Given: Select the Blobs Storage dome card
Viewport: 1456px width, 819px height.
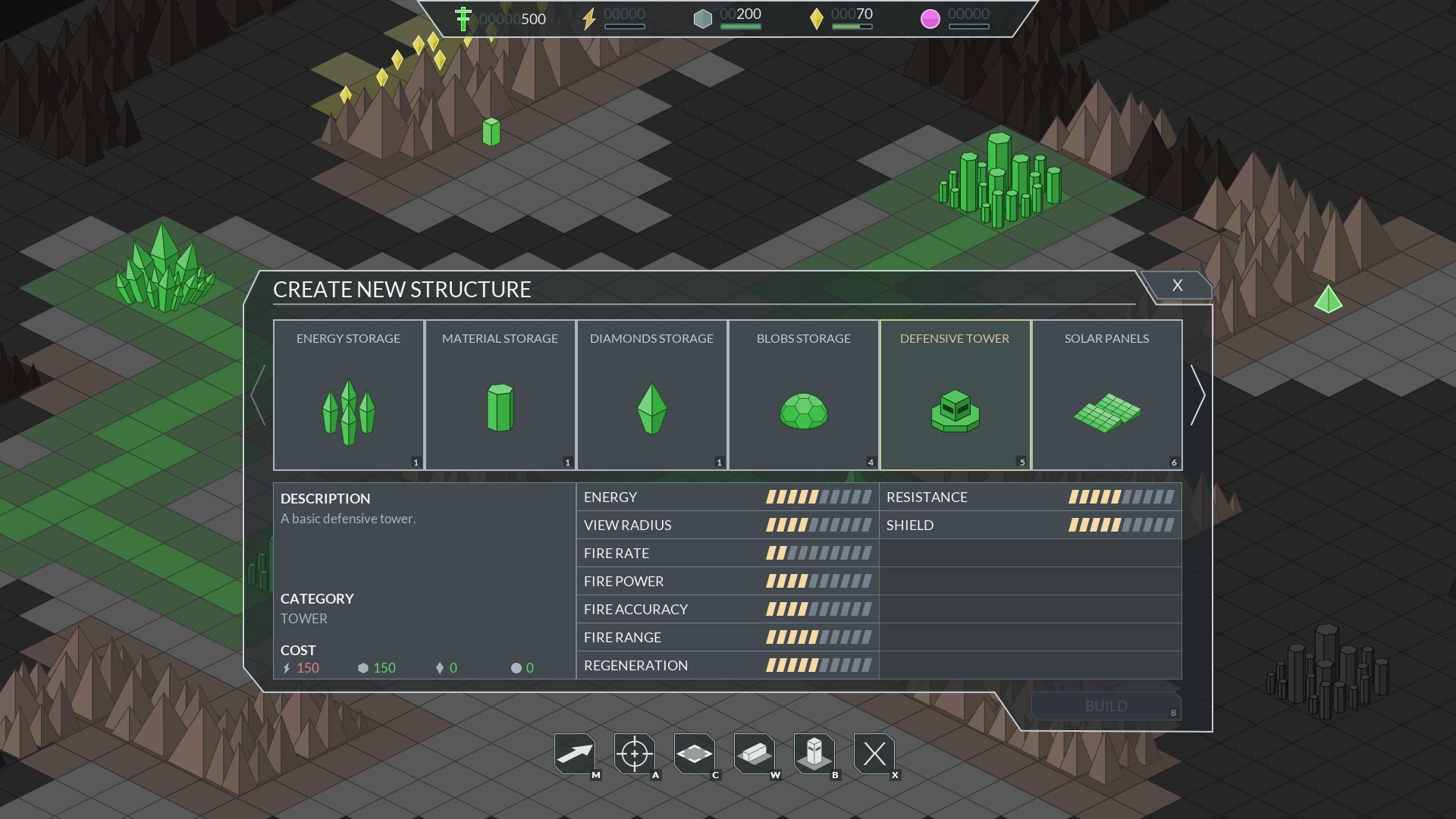Looking at the screenshot, I should tap(803, 395).
